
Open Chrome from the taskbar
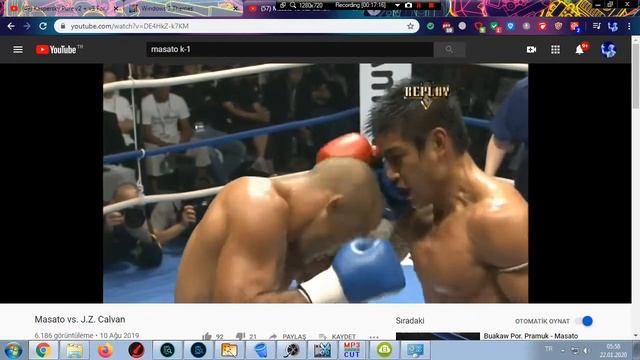(x=43, y=350)
